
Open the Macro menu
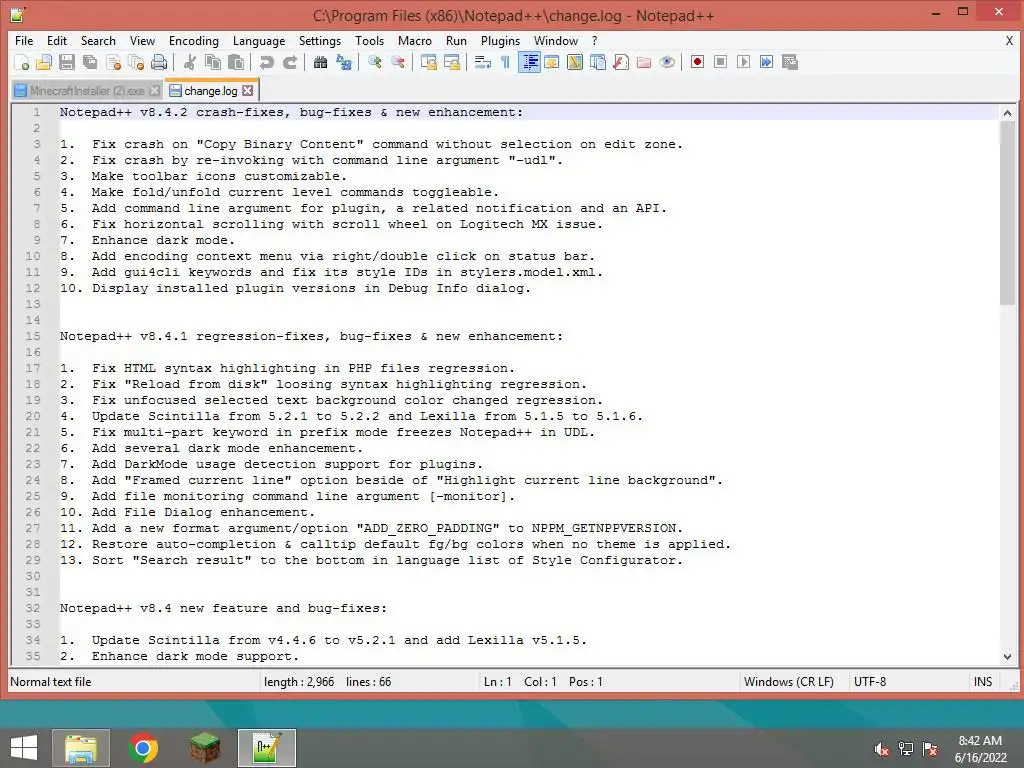(x=415, y=40)
